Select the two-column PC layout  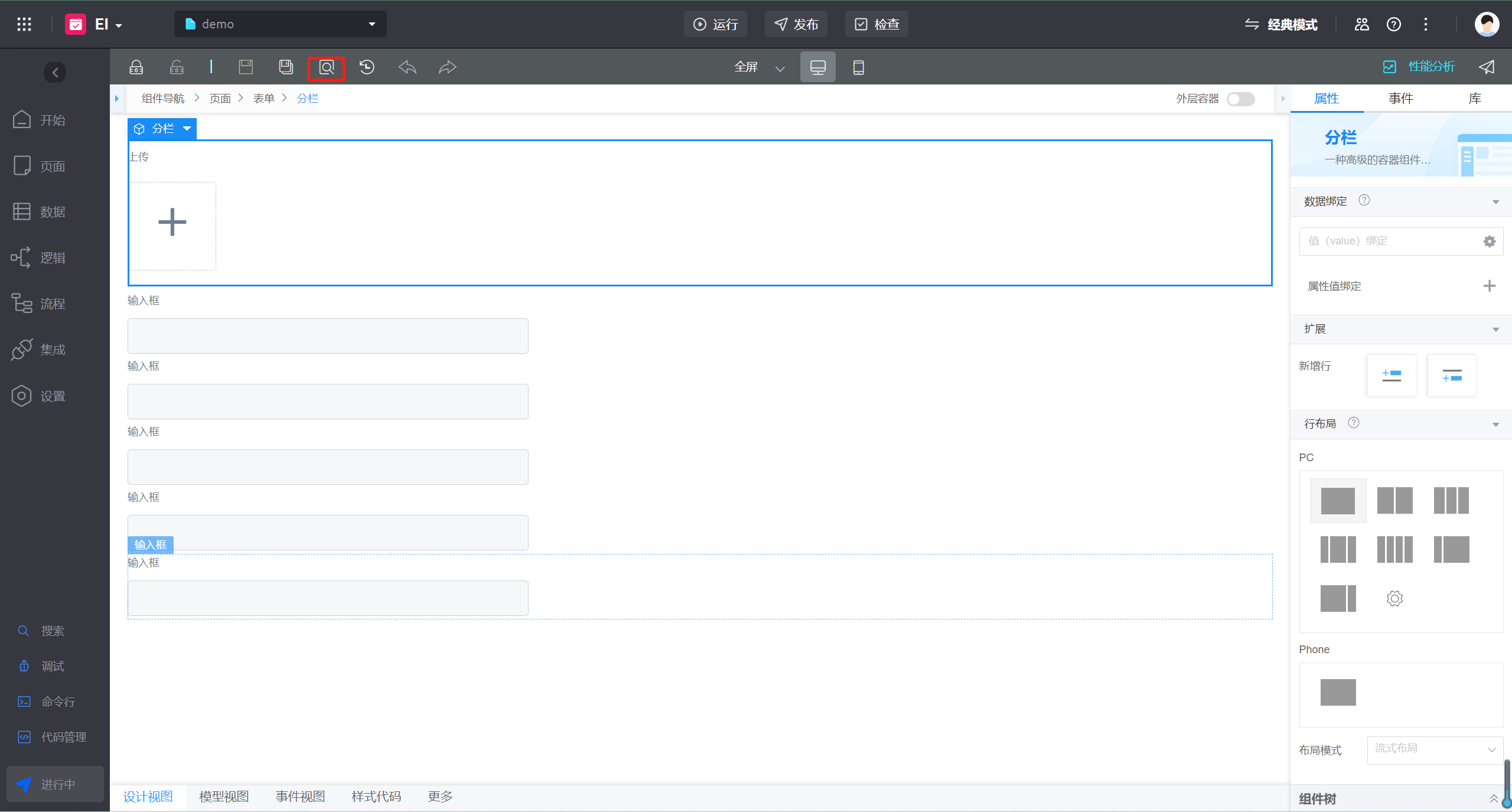click(x=1394, y=500)
